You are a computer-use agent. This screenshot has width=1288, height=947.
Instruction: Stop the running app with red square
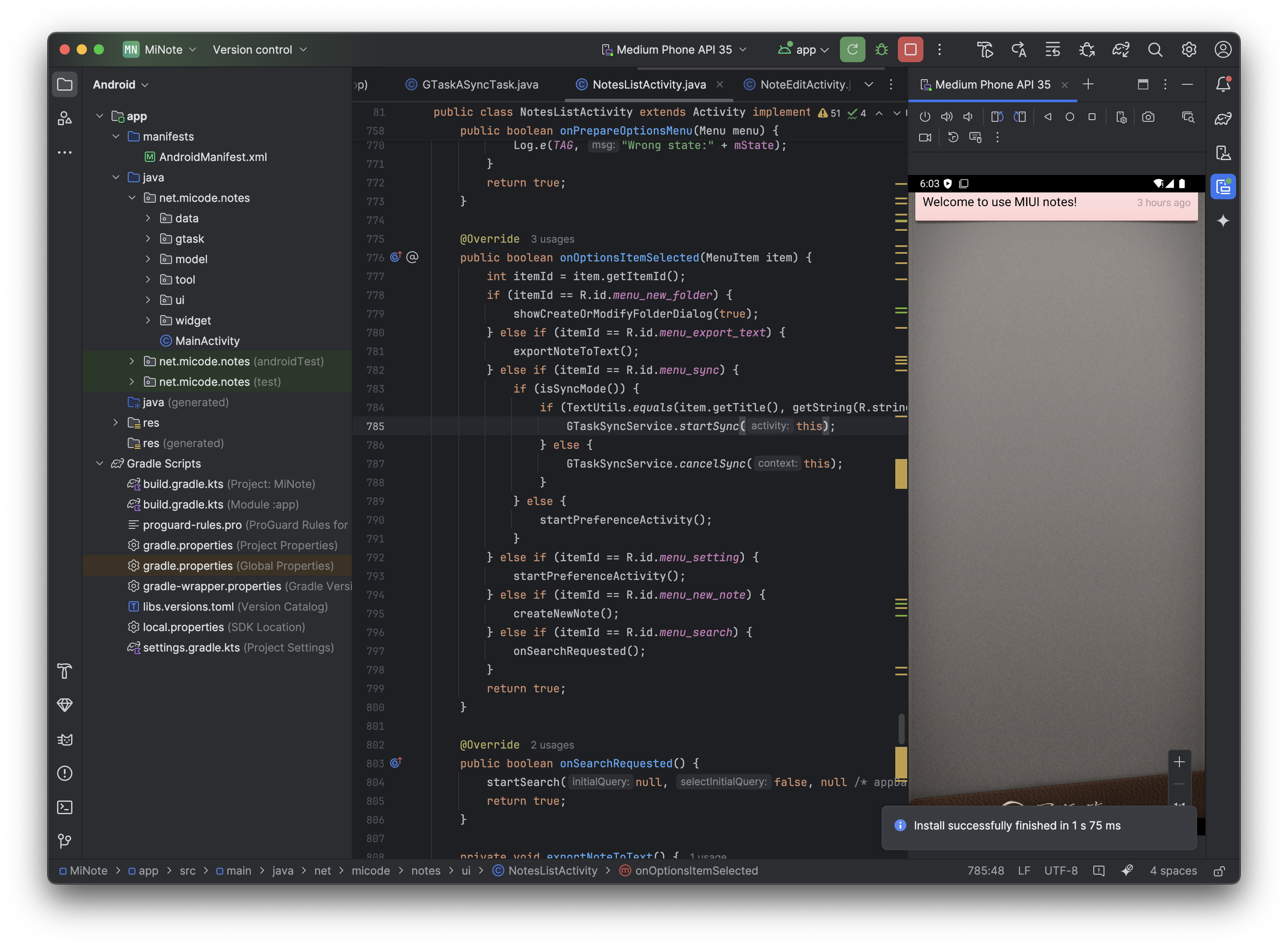point(910,50)
